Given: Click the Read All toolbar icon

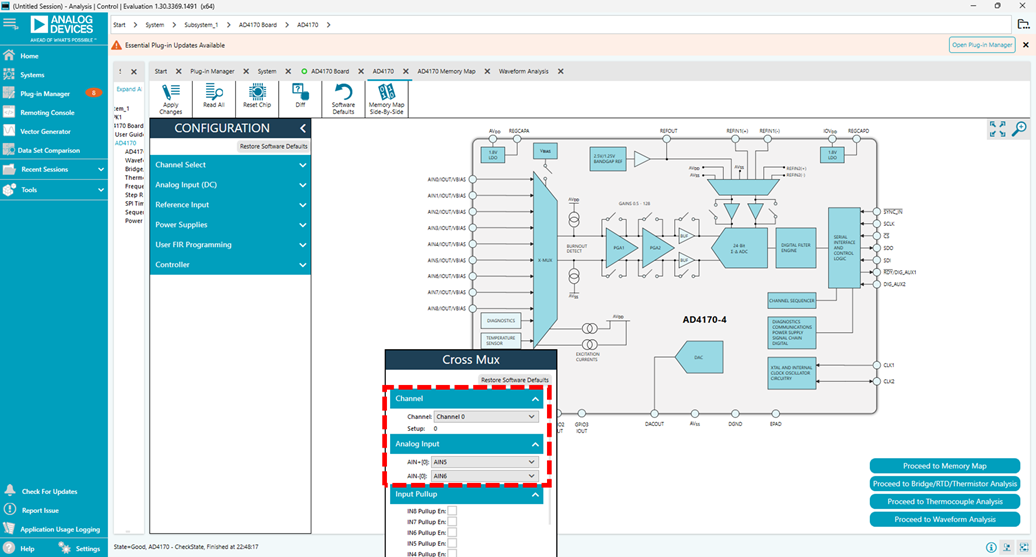Looking at the screenshot, I should click(x=214, y=96).
